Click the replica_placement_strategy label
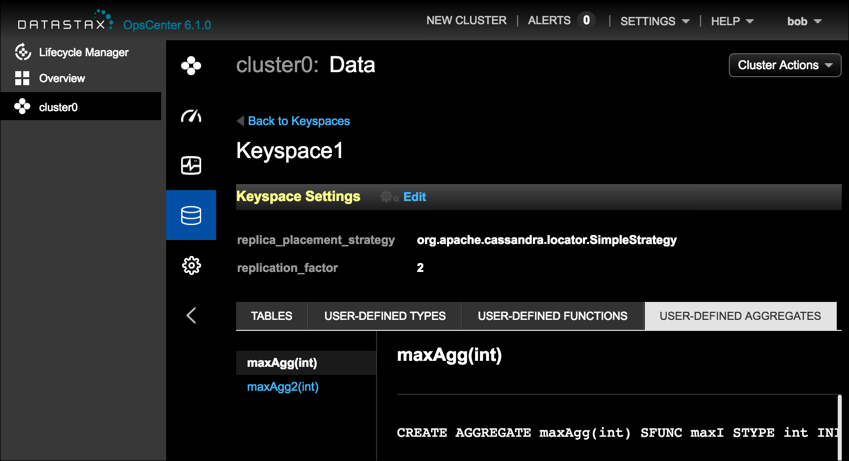Image resolution: width=849 pixels, height=461 pixels. 316,240
